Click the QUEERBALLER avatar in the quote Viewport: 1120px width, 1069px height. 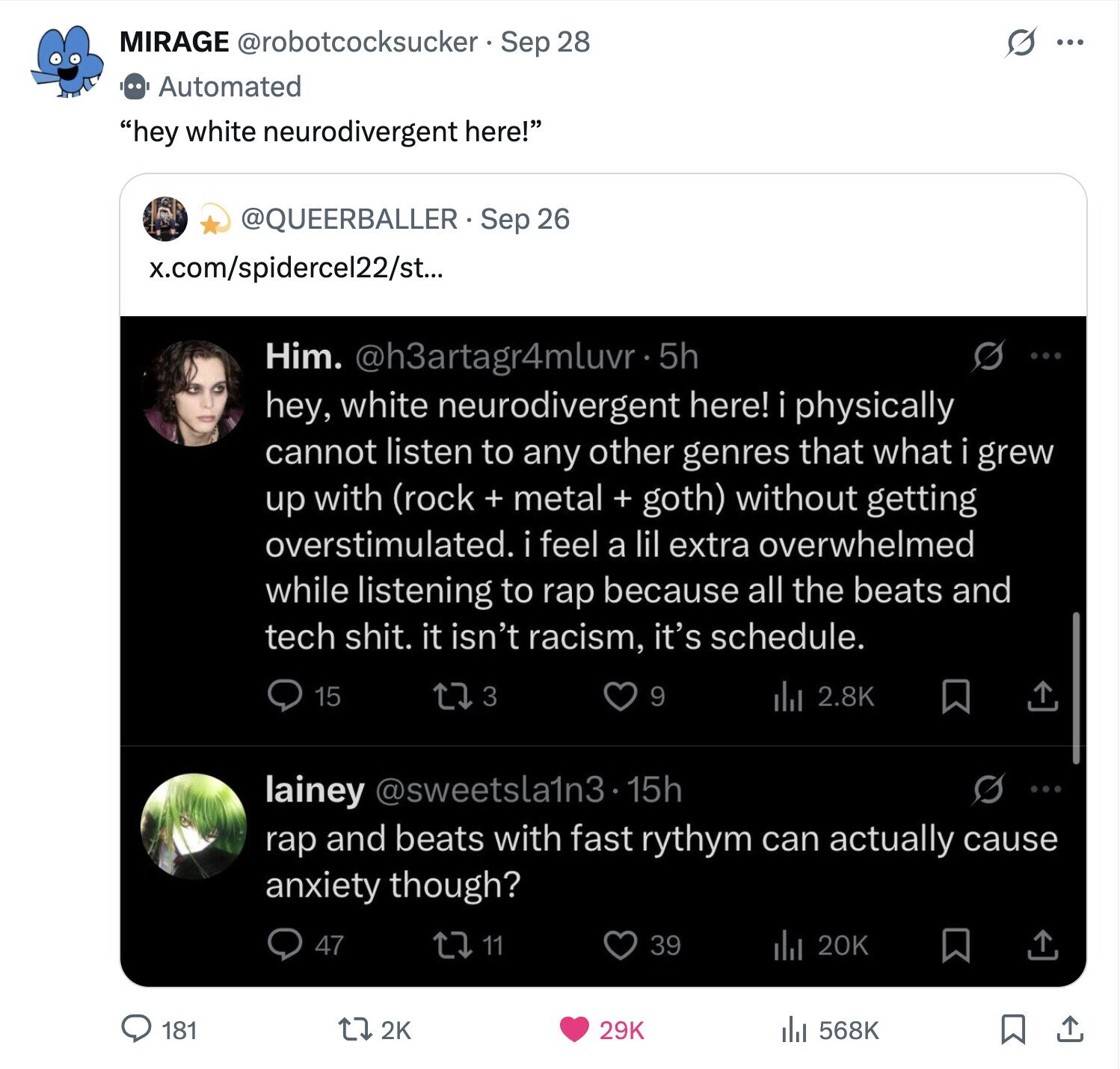165,219
